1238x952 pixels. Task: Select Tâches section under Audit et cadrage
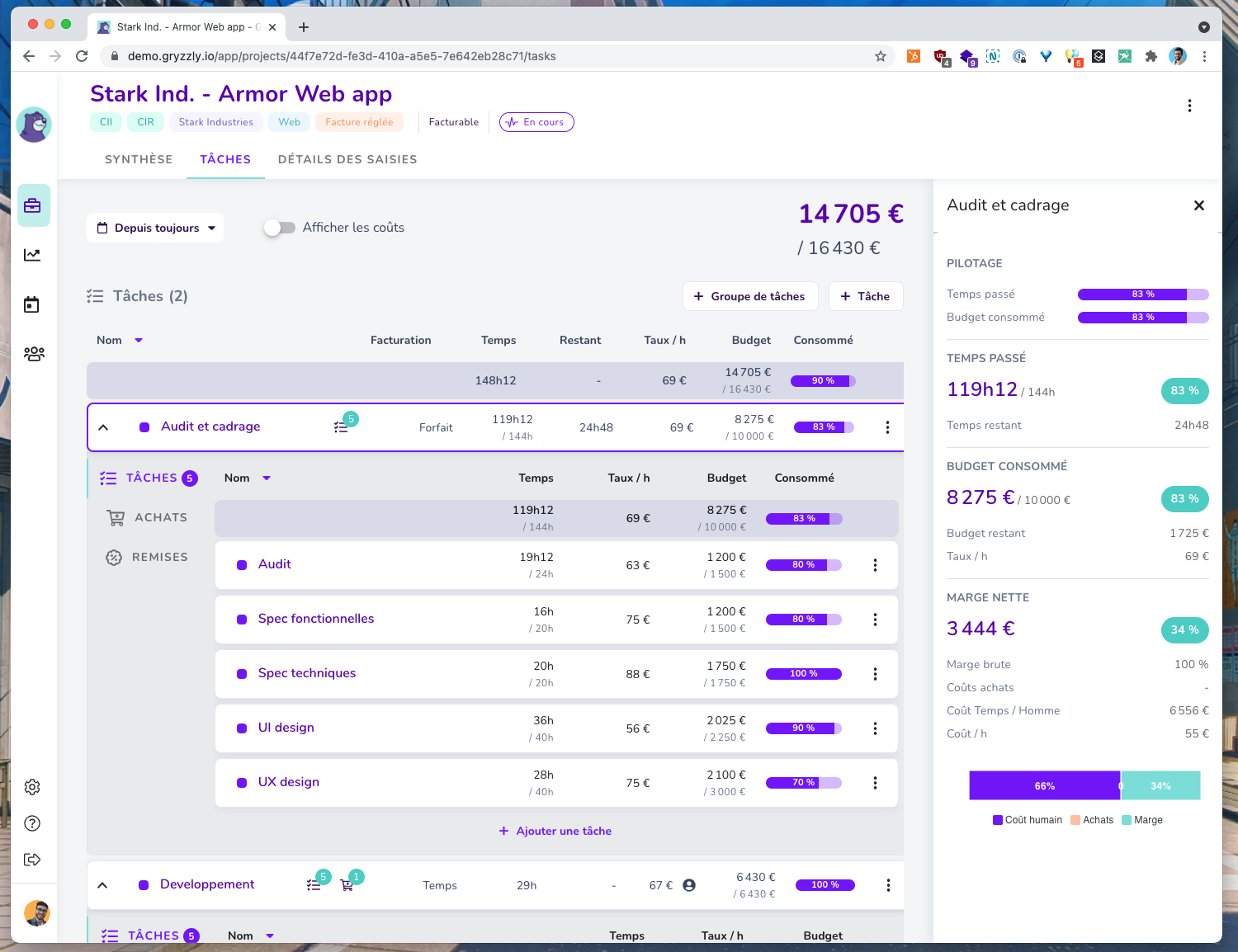149,478
